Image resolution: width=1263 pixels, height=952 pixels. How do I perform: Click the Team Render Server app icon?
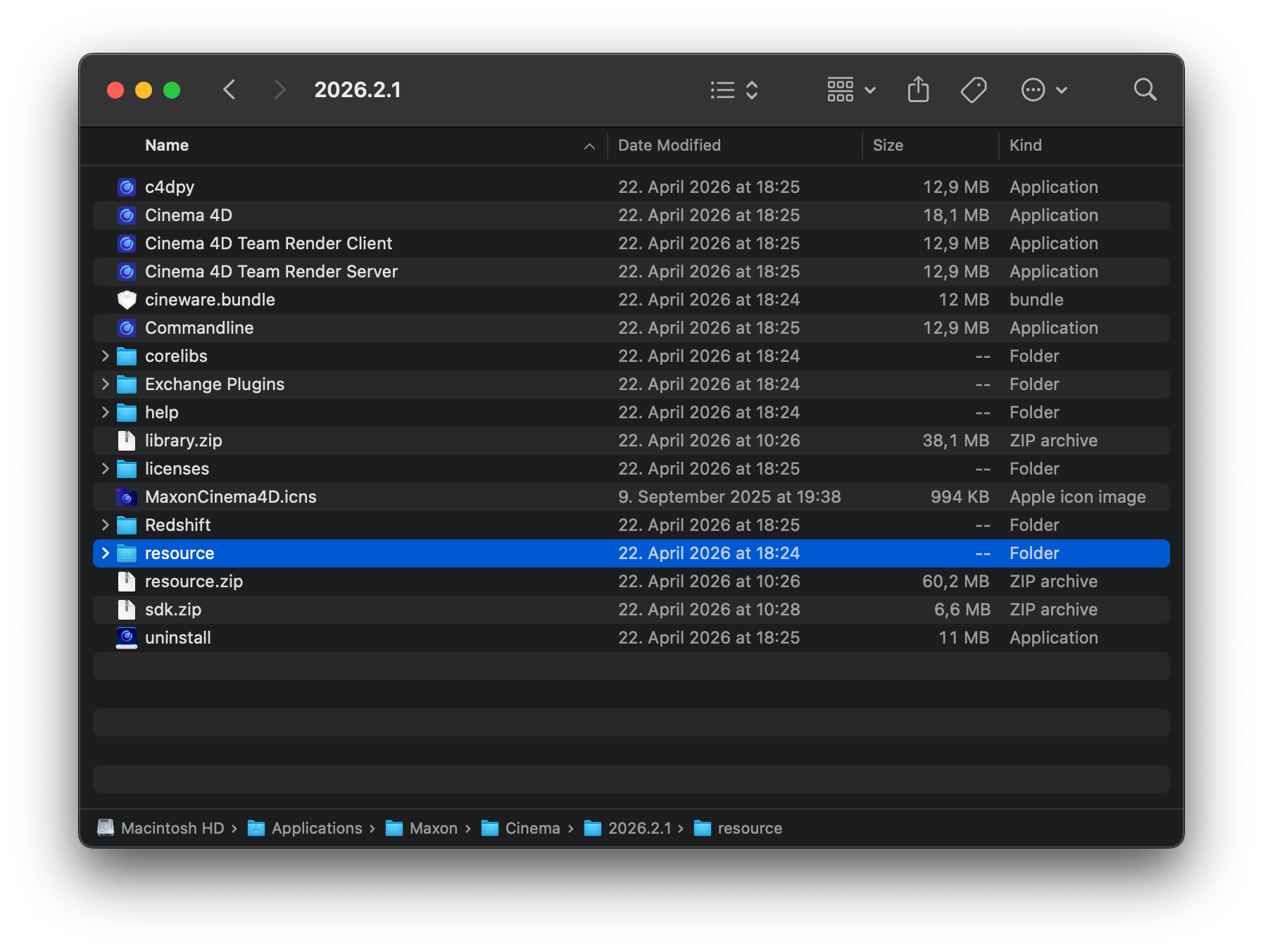[127, 272]
